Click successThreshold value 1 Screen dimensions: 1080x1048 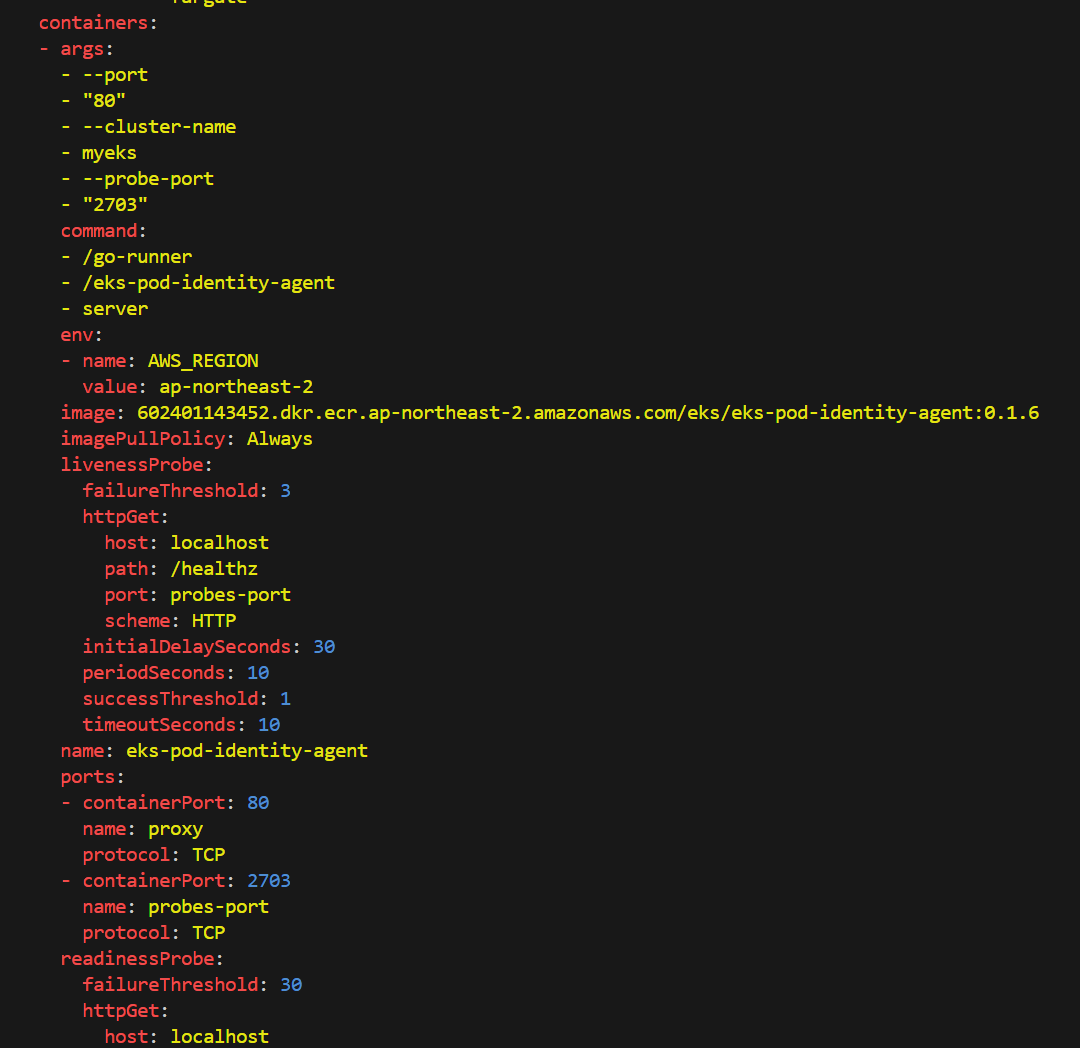[x=285, y=699]
